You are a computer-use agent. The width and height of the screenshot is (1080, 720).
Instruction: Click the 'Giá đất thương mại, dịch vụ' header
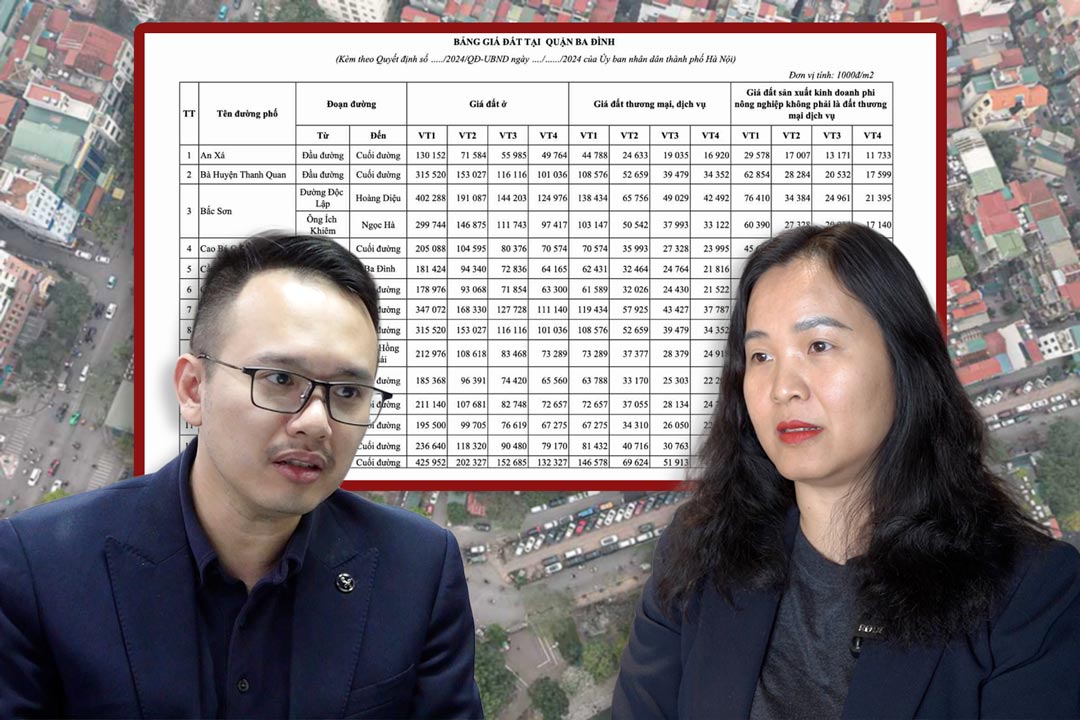coord(648,103)
